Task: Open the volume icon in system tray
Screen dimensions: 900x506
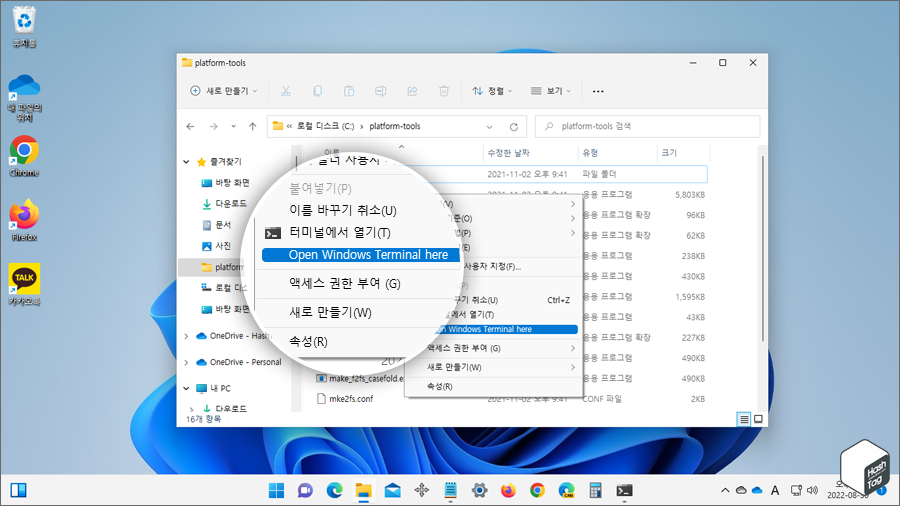Action: pyautogui.click(x=812, y=491)
